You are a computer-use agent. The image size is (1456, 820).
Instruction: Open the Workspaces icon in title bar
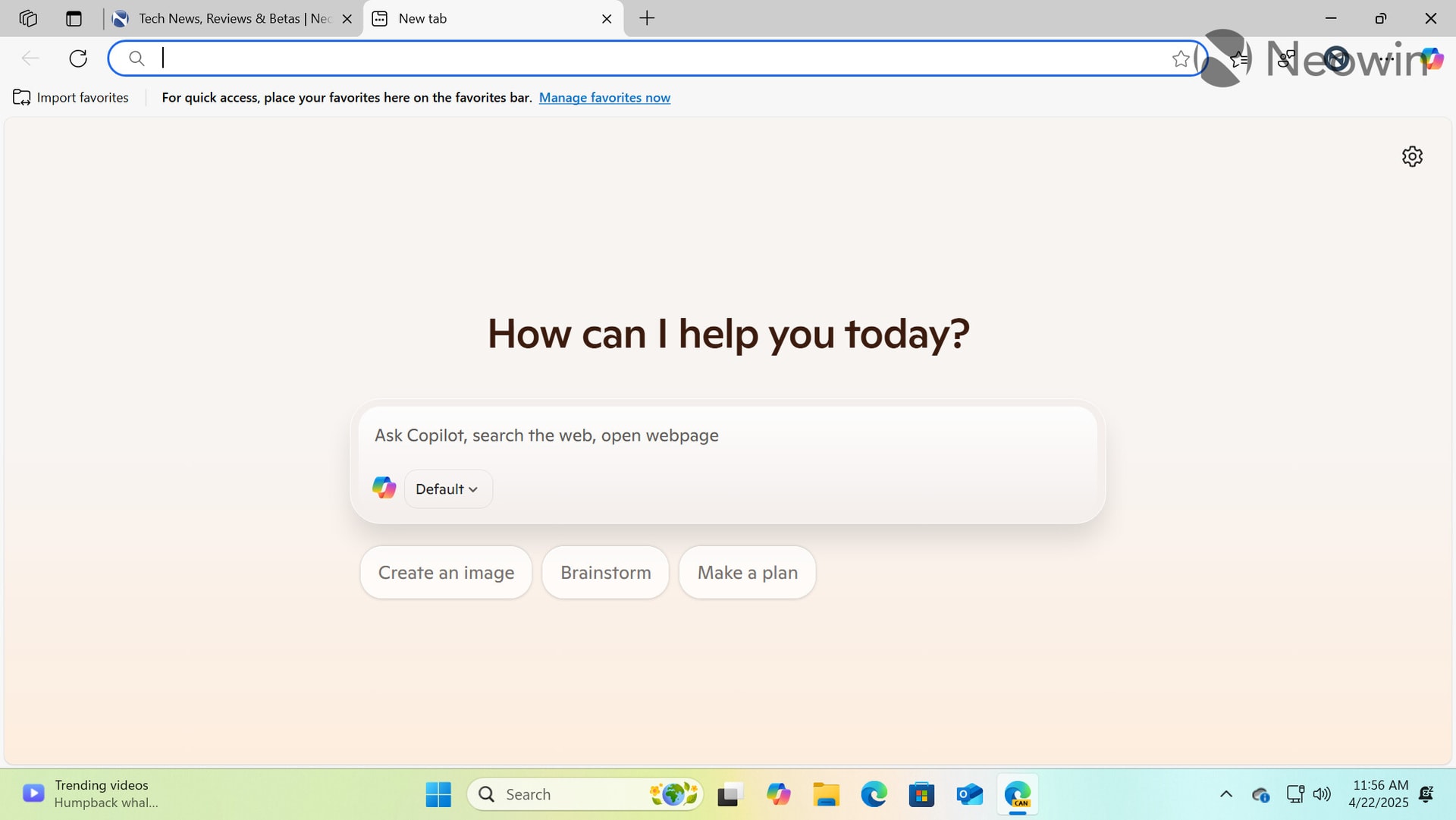coord(28,18)
